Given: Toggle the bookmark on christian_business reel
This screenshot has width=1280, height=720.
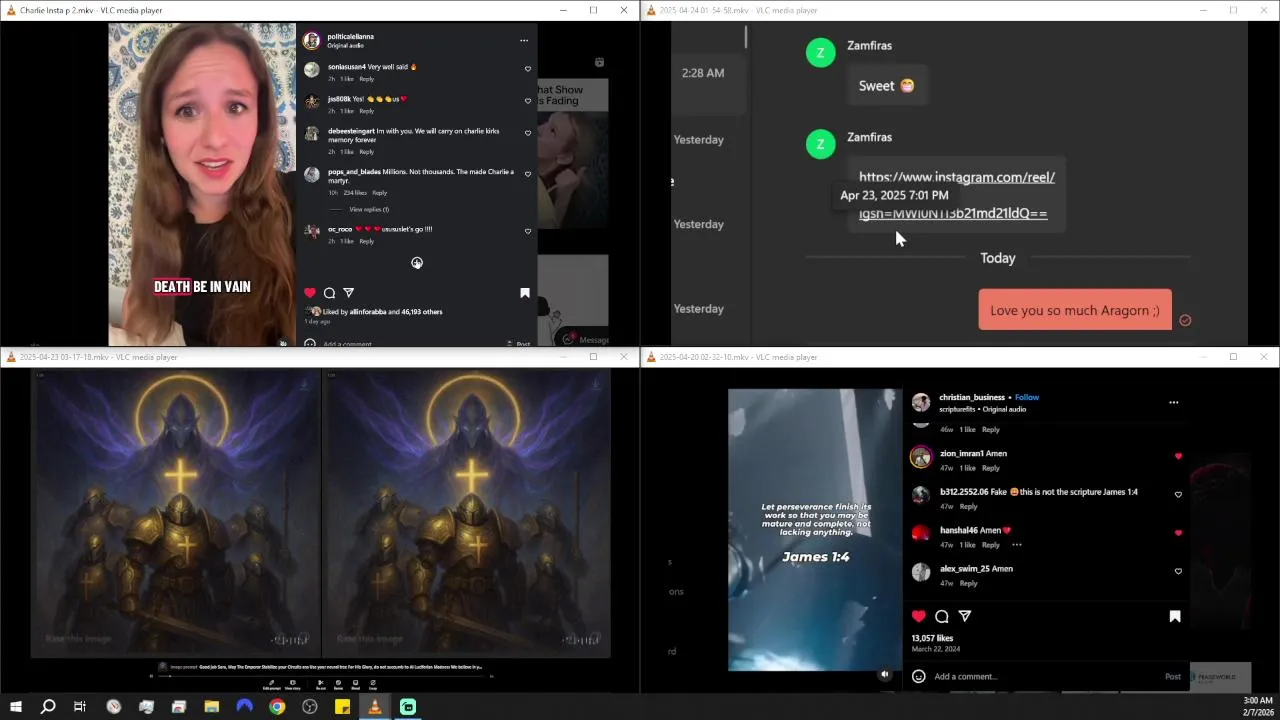Looking at the screenshot, I should click(x=1175, y=616).
